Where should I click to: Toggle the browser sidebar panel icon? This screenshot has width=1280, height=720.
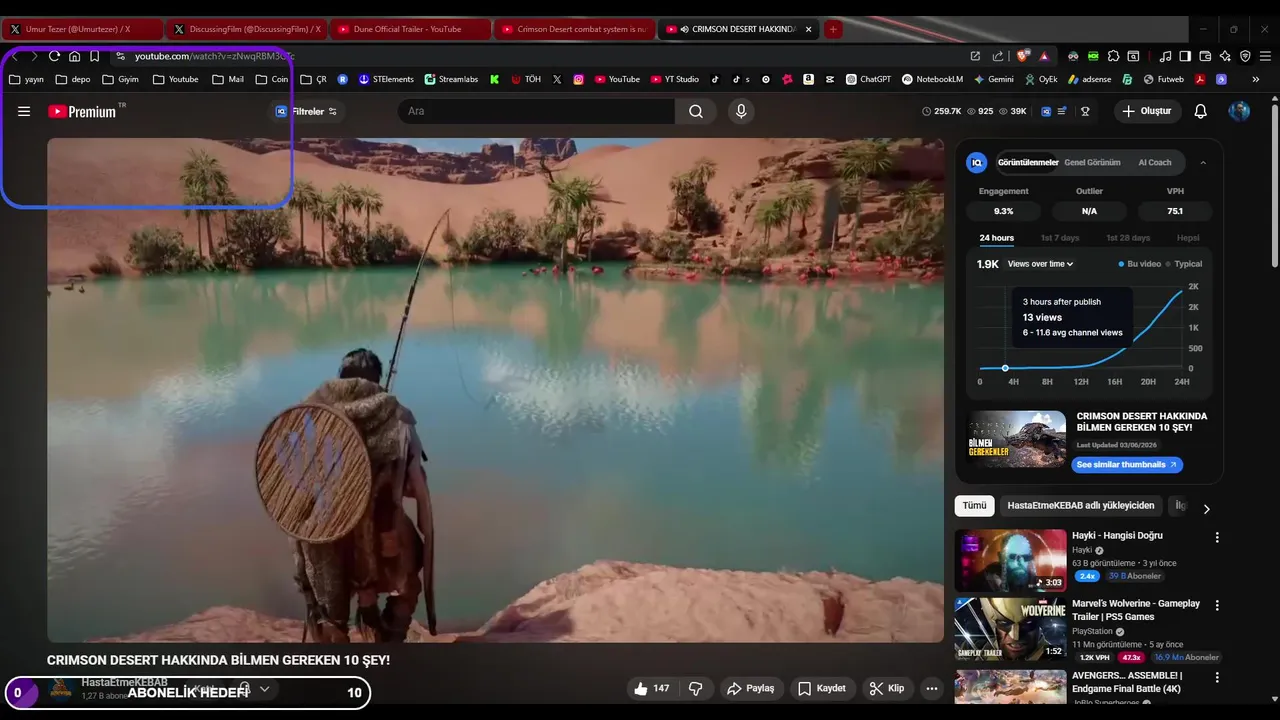pyautogui.click(x=1185, y=56)
